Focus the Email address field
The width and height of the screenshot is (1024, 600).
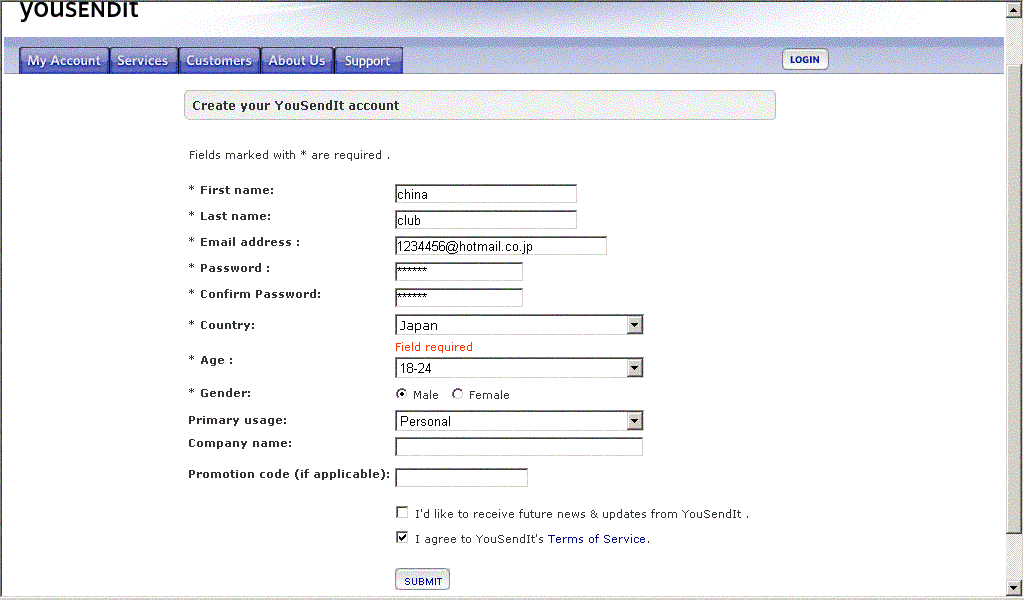tap(501, 246)
